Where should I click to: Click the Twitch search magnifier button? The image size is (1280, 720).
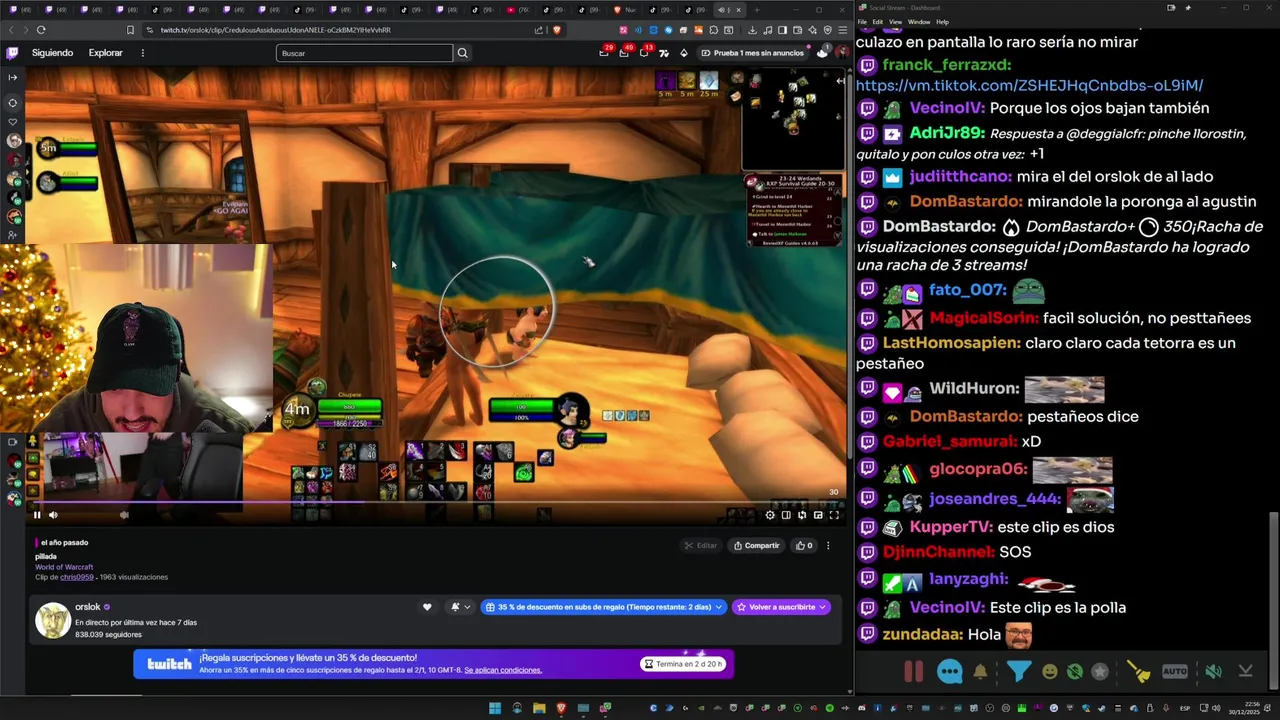[462, 53]
